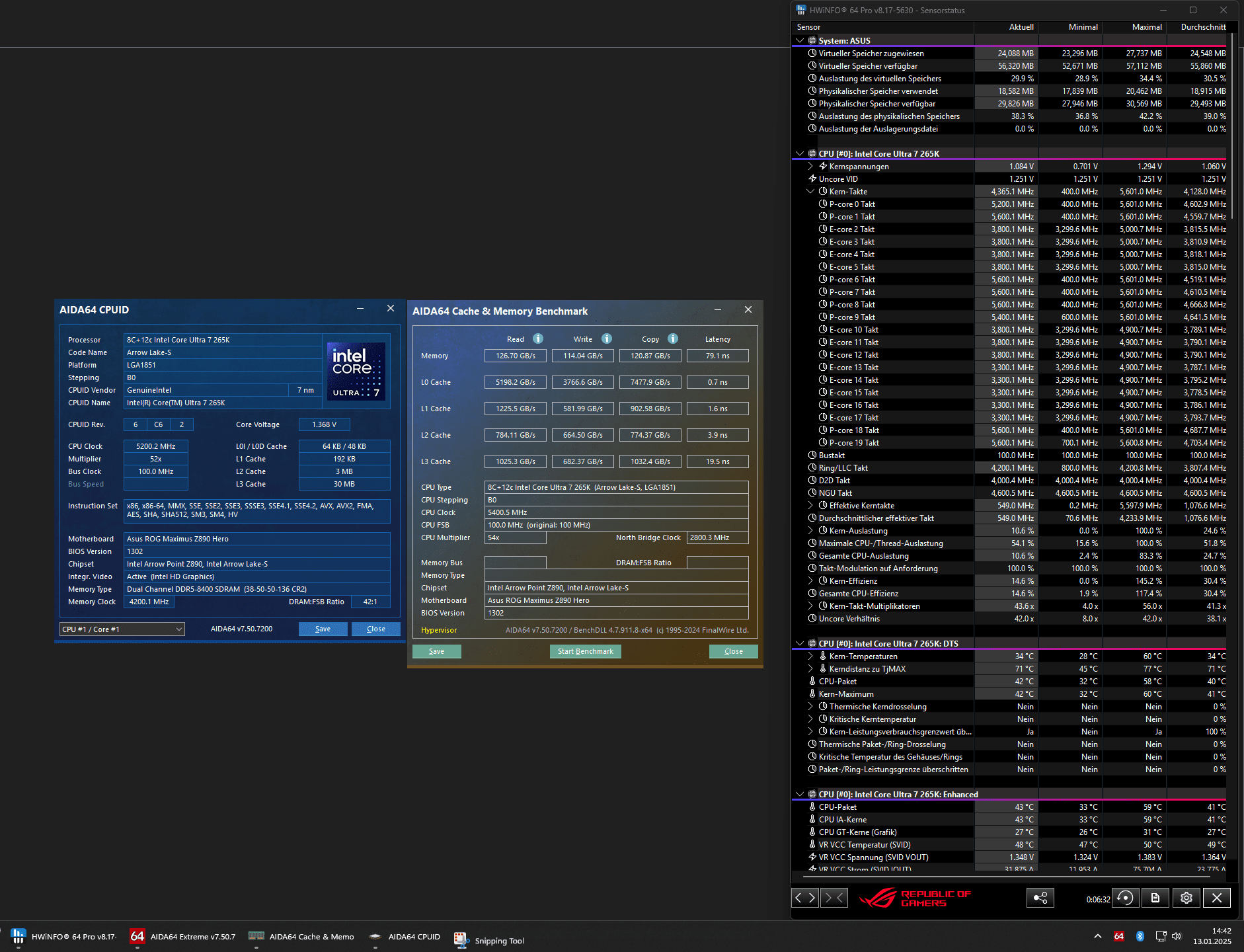The image size is (1244, 952).
Task: Open HWiNFO sensor settings gear
Action: pyautogui.click(x=1186, y=898)
